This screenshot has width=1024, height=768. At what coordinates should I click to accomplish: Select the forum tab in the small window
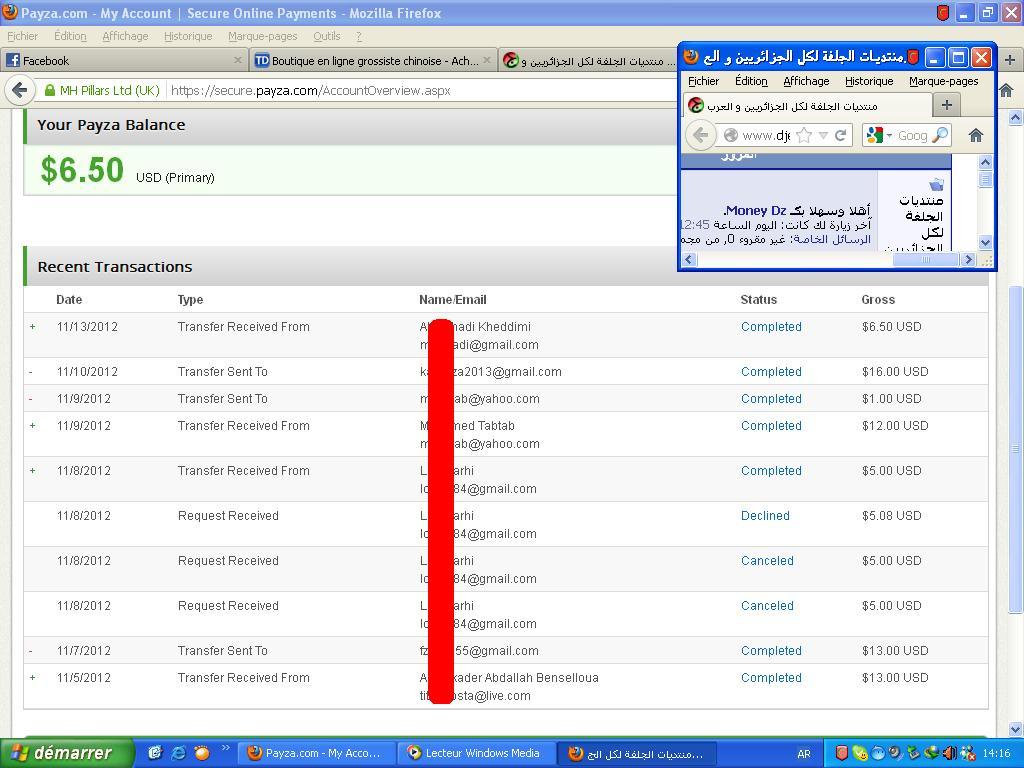point(807,105)
